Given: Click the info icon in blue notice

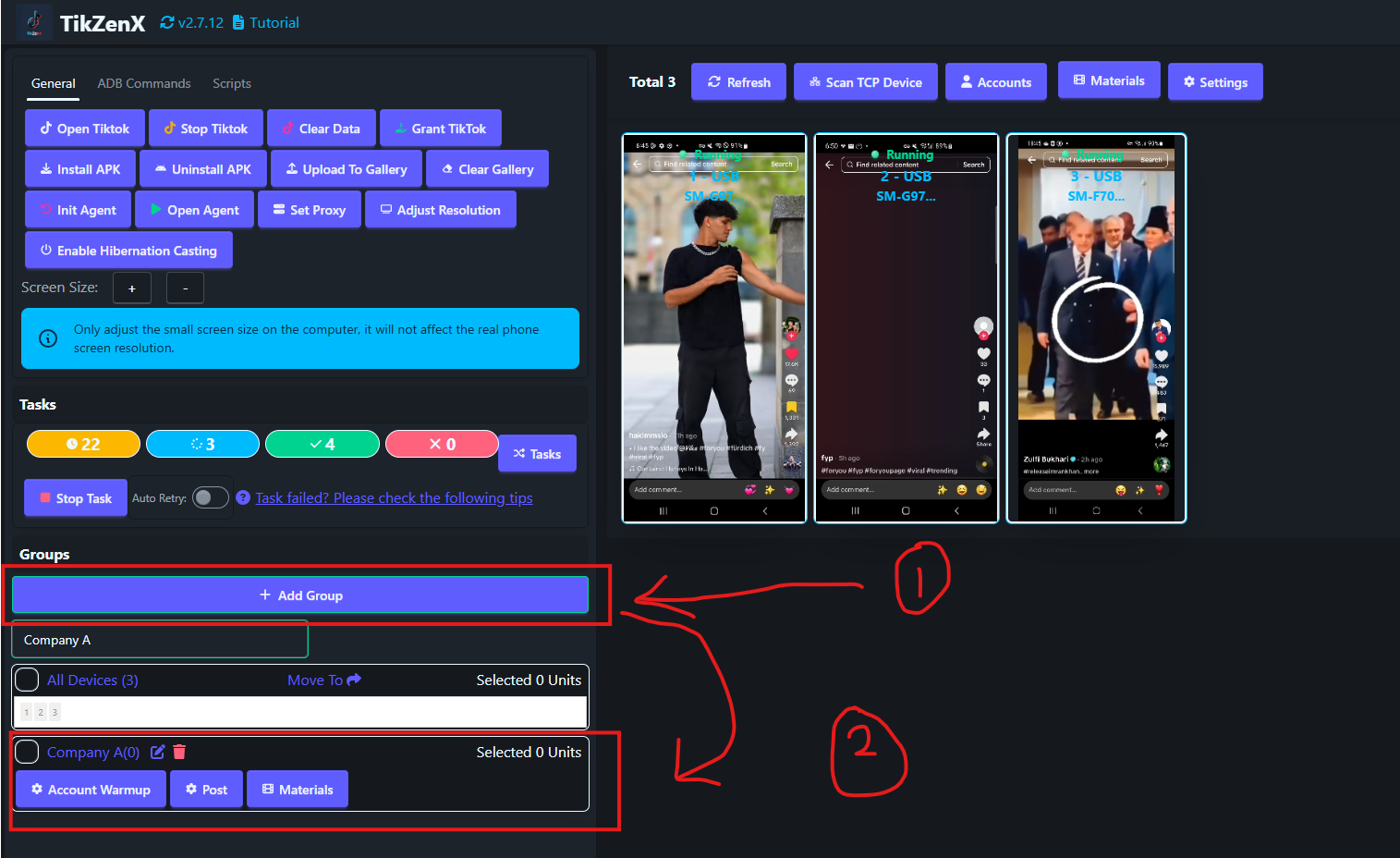Looking at the screenshot, I should 48,338.
